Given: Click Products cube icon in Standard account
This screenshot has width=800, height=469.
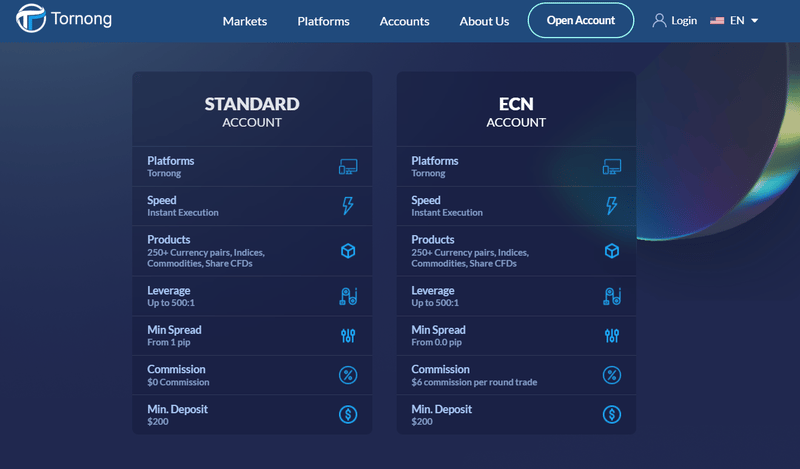Looking at the screenshot, I should click(x=348, y=251).
